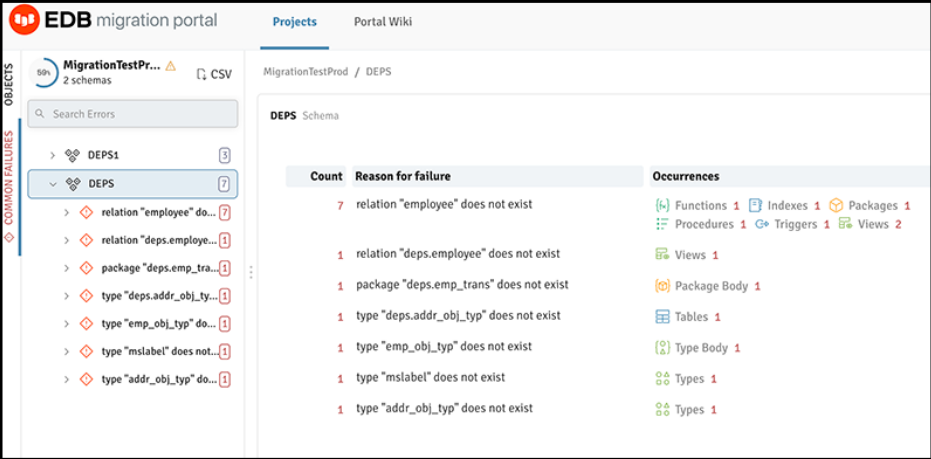Click the Functions occurrence icon

(661, 206)
